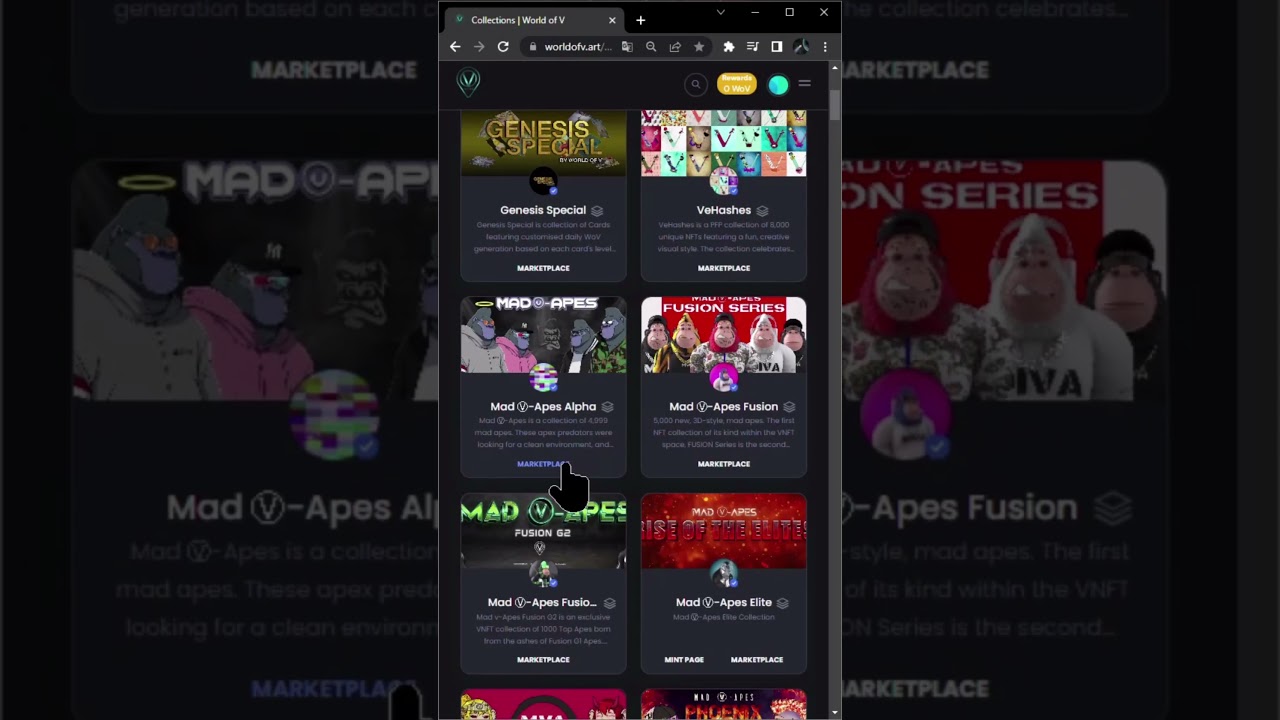The image size is (1280, 720).
Task: Click the yellow Rewards 0 WoV badge
Action: (737, 84)
